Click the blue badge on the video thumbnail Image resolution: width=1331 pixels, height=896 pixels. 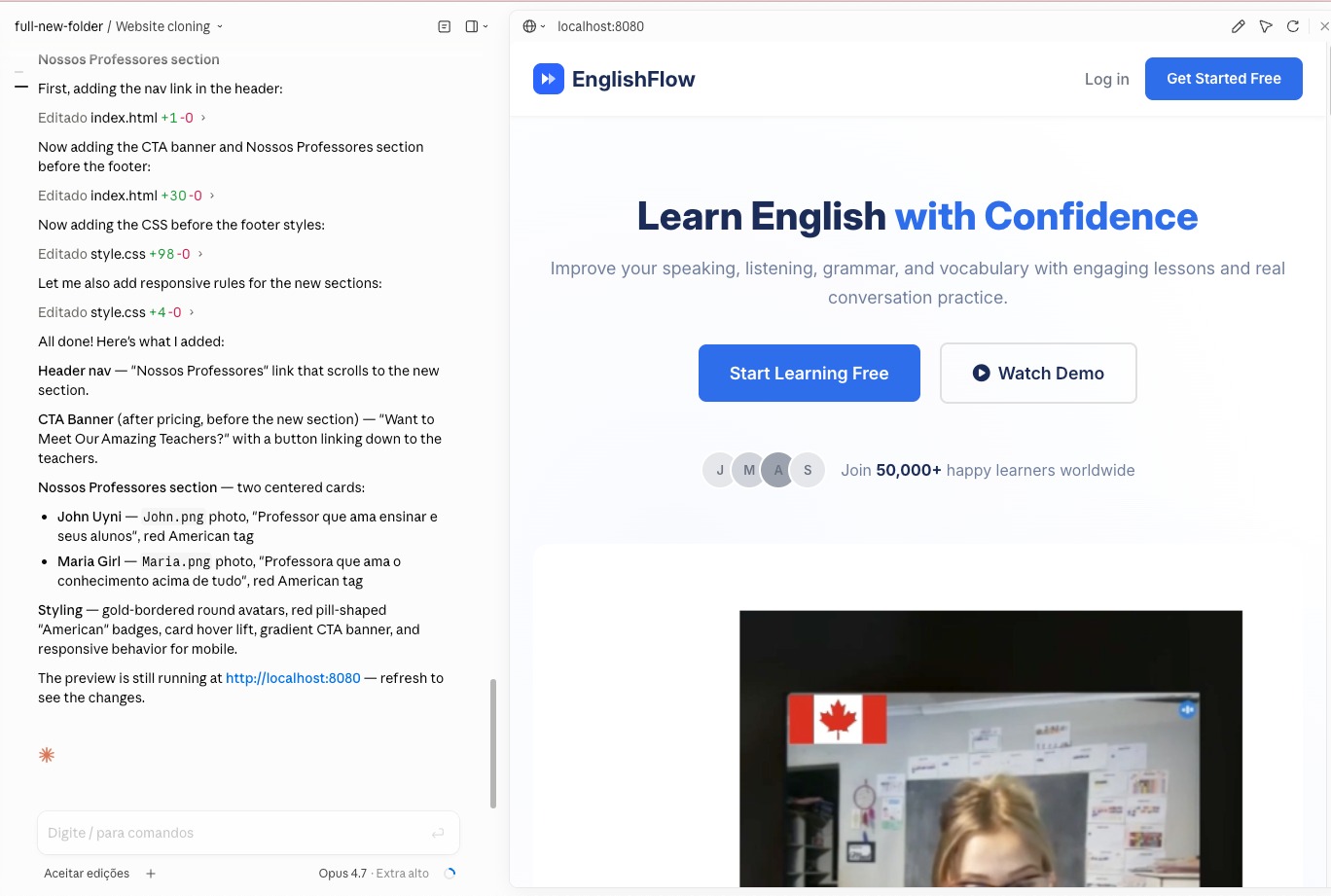1187,710
